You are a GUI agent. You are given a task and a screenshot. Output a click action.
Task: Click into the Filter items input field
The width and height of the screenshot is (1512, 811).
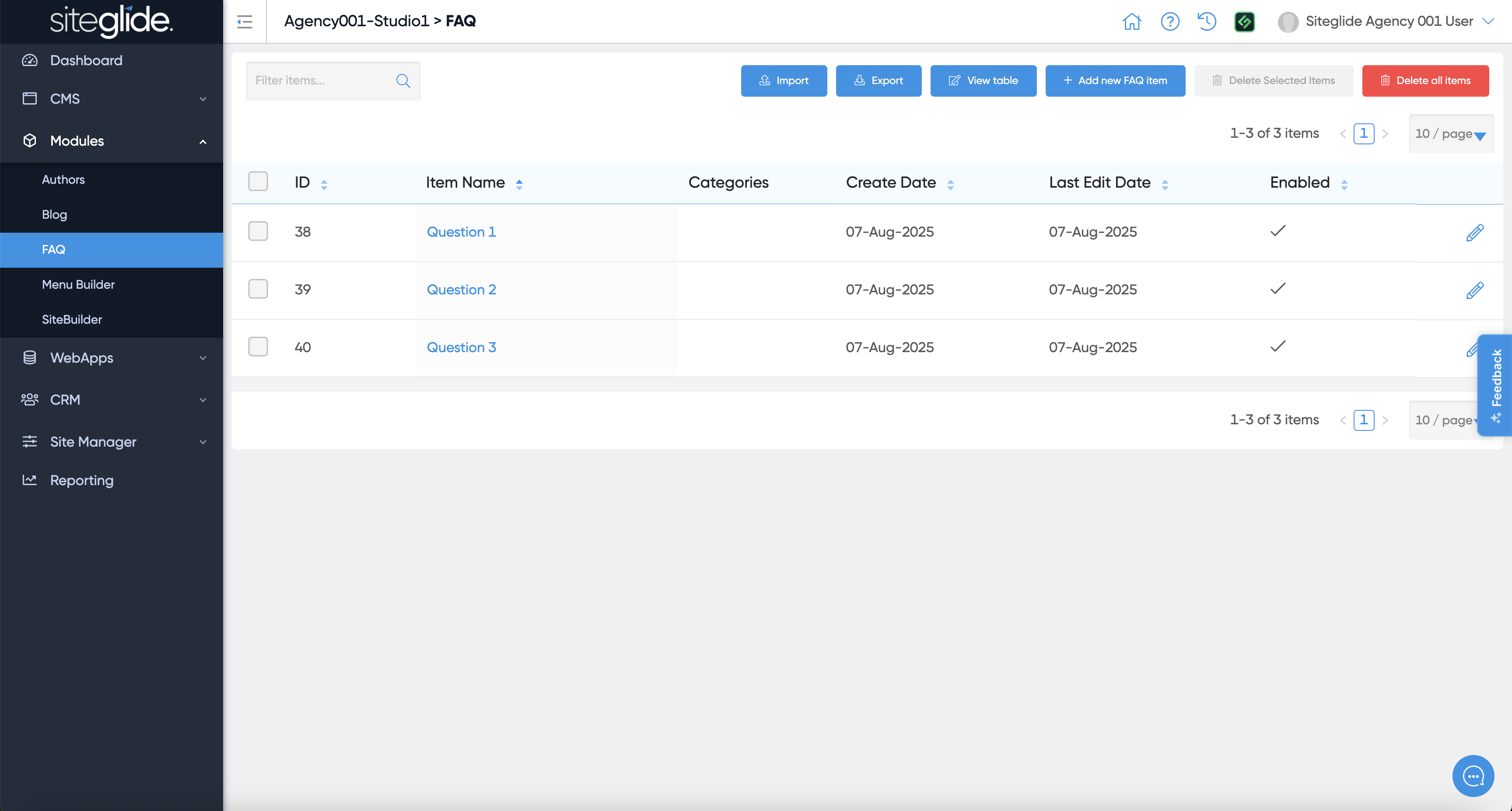coord(320,80)
